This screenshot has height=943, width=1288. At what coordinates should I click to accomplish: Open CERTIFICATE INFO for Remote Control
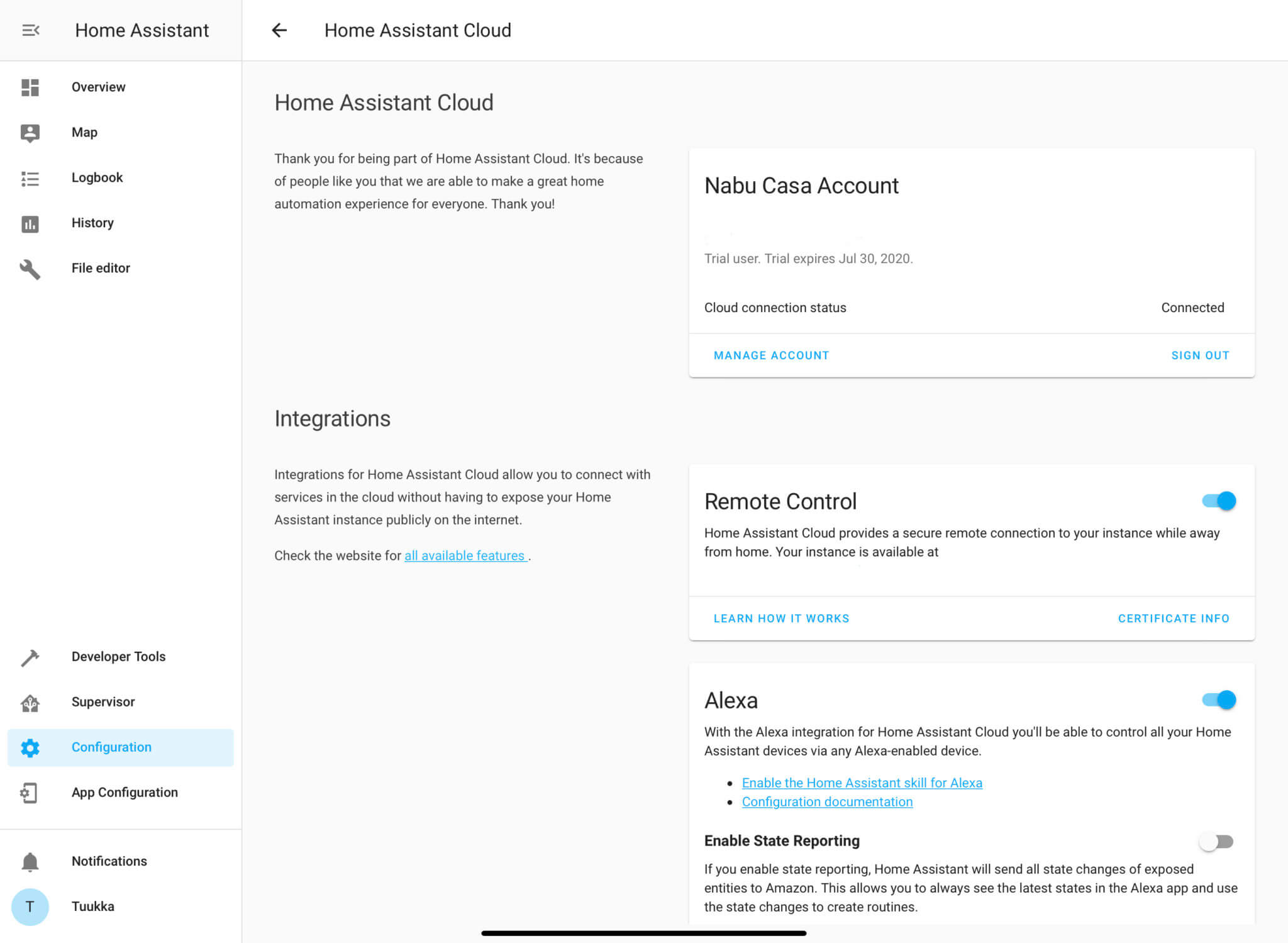coord(1174,618)
